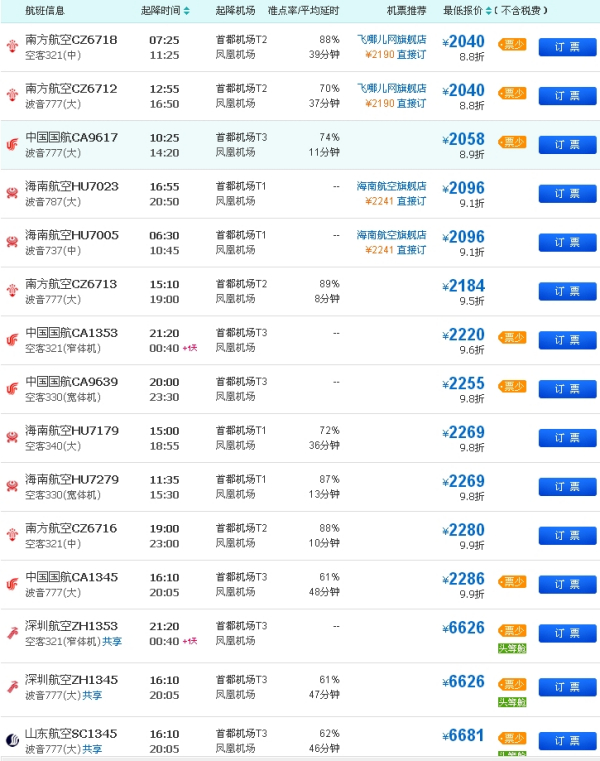
Task: Book ticket for CA1353 flight
Action: point(567,340)
